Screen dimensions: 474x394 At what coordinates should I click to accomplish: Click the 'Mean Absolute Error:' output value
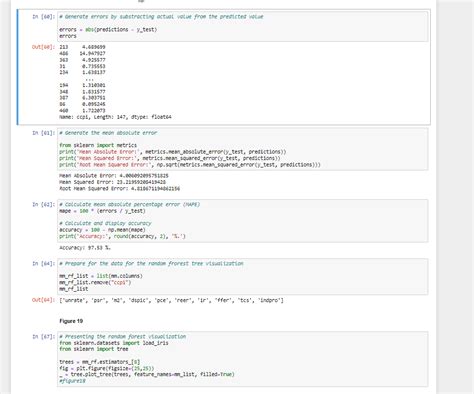tap(144, 176)
